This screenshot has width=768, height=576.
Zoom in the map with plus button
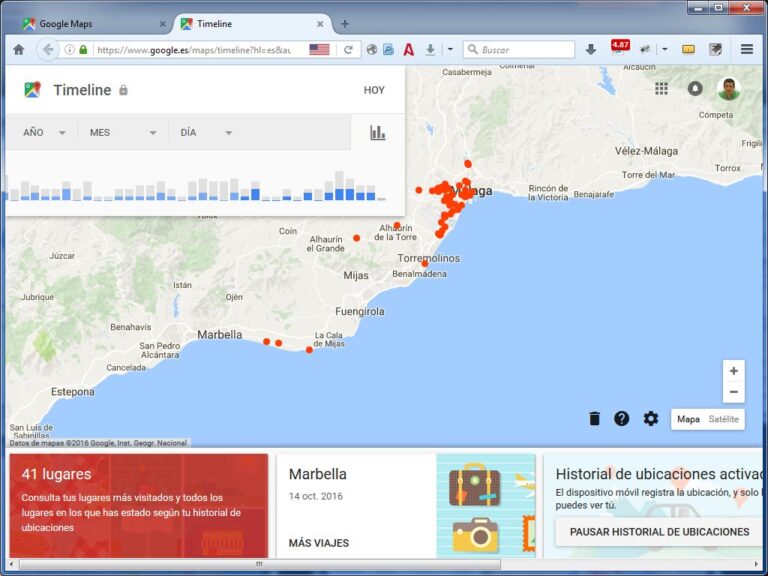click(733, 371)
